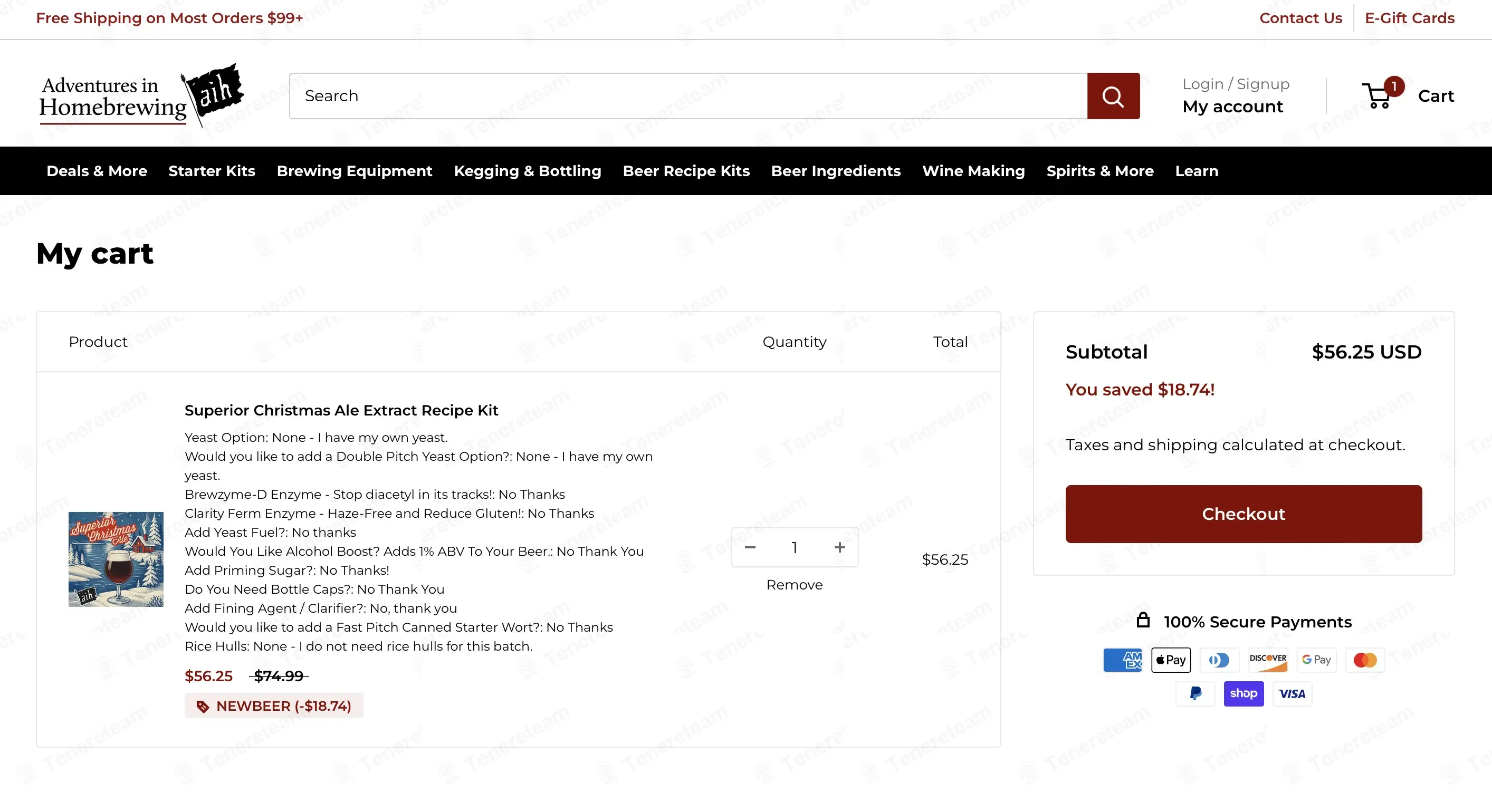This screenshot has height=812, width=1492.
Task: Click the Adventures in Homebrewing logo
Action: click(141, 95)
